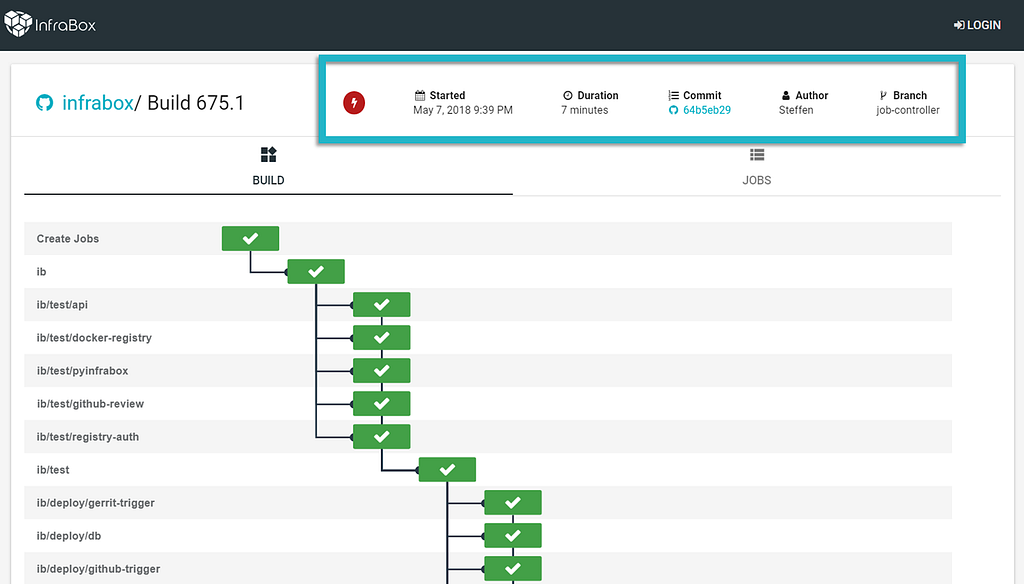Select the ib/test/pyinfrabox row label
The image size is (1024, 584).
(82, 370)
